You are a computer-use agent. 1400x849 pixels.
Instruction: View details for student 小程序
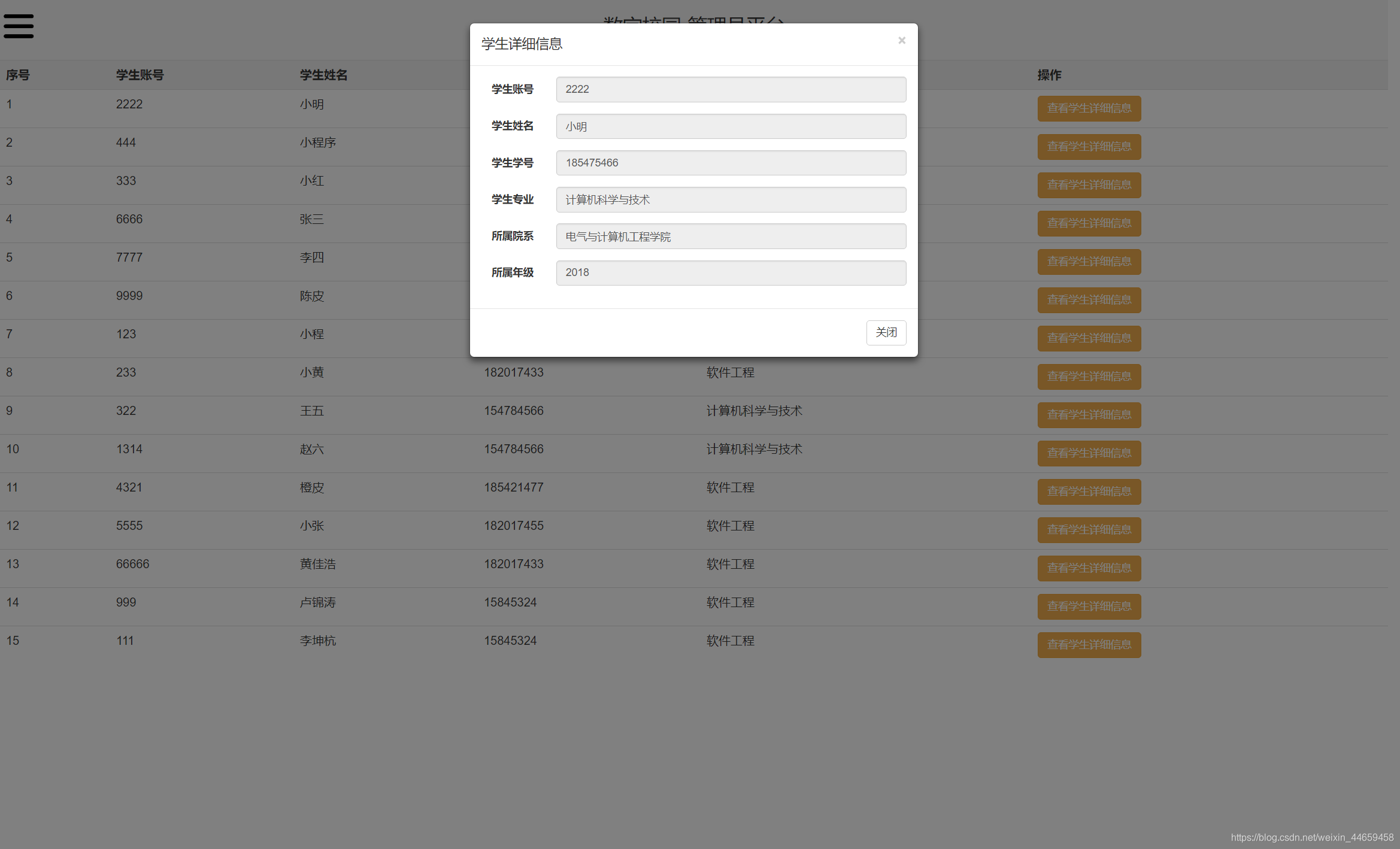(1089, 147)
